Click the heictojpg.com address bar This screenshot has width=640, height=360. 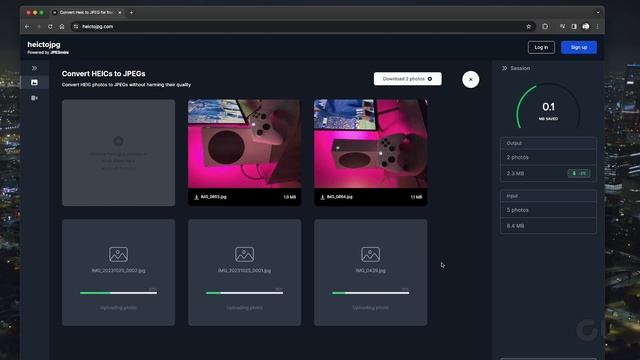click(302, 27)
